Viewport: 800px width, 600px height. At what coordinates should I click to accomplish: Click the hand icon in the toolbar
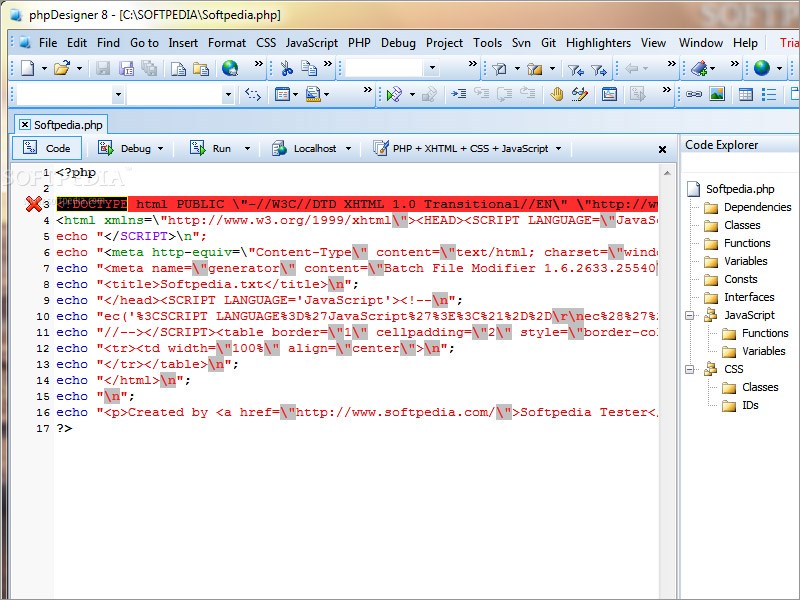point(555,95)
